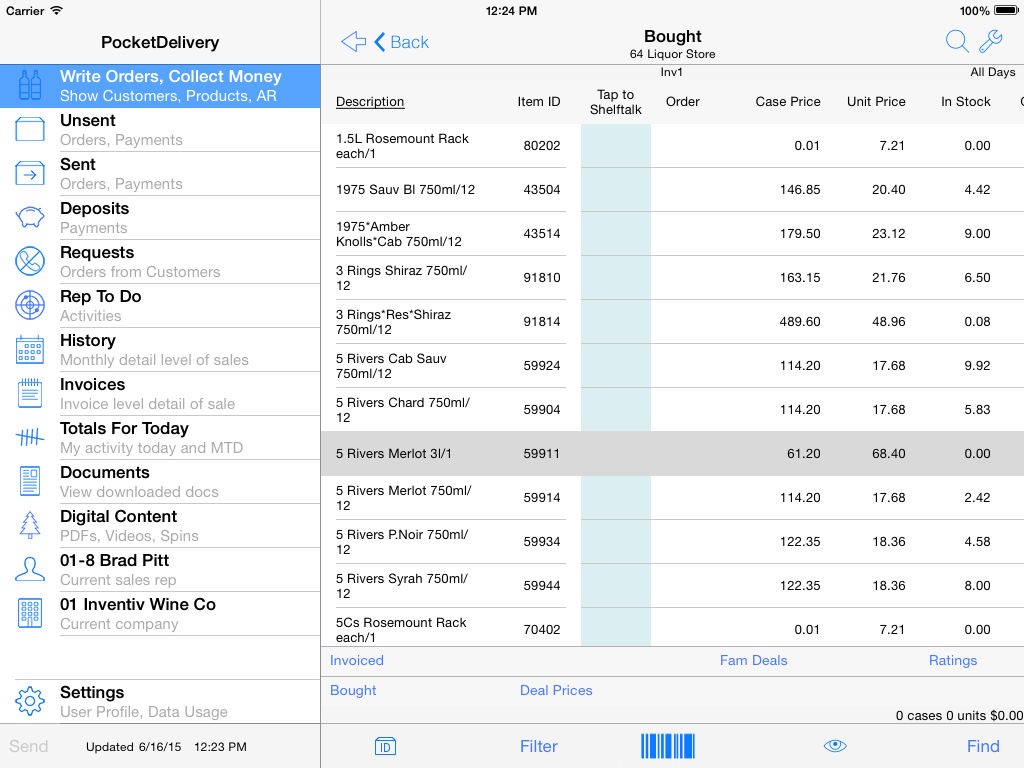Click the All Days label
This screenshot has width=1024, height=768.
click(992, 72)
